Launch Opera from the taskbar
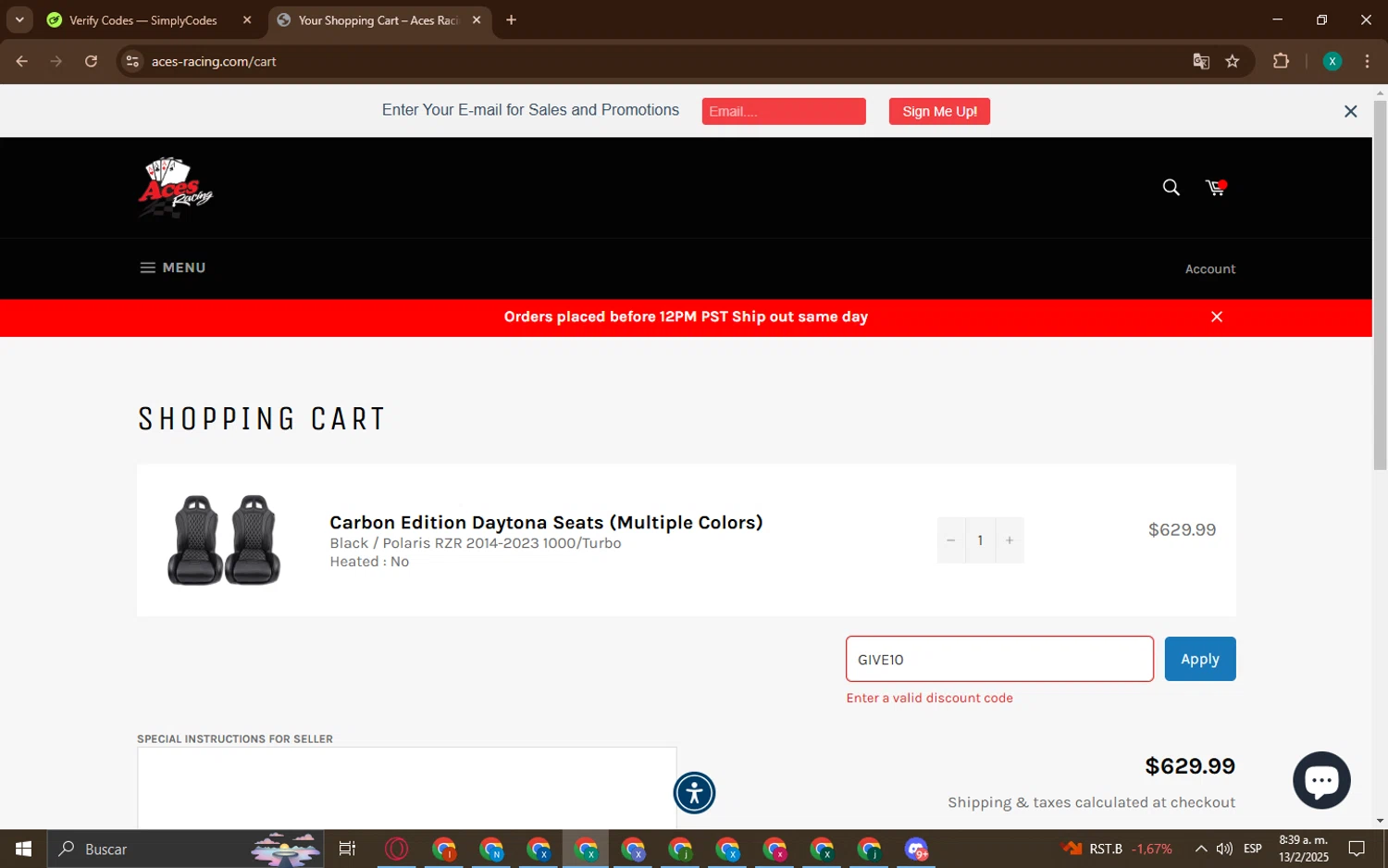1388x868 pixels. 396,849
